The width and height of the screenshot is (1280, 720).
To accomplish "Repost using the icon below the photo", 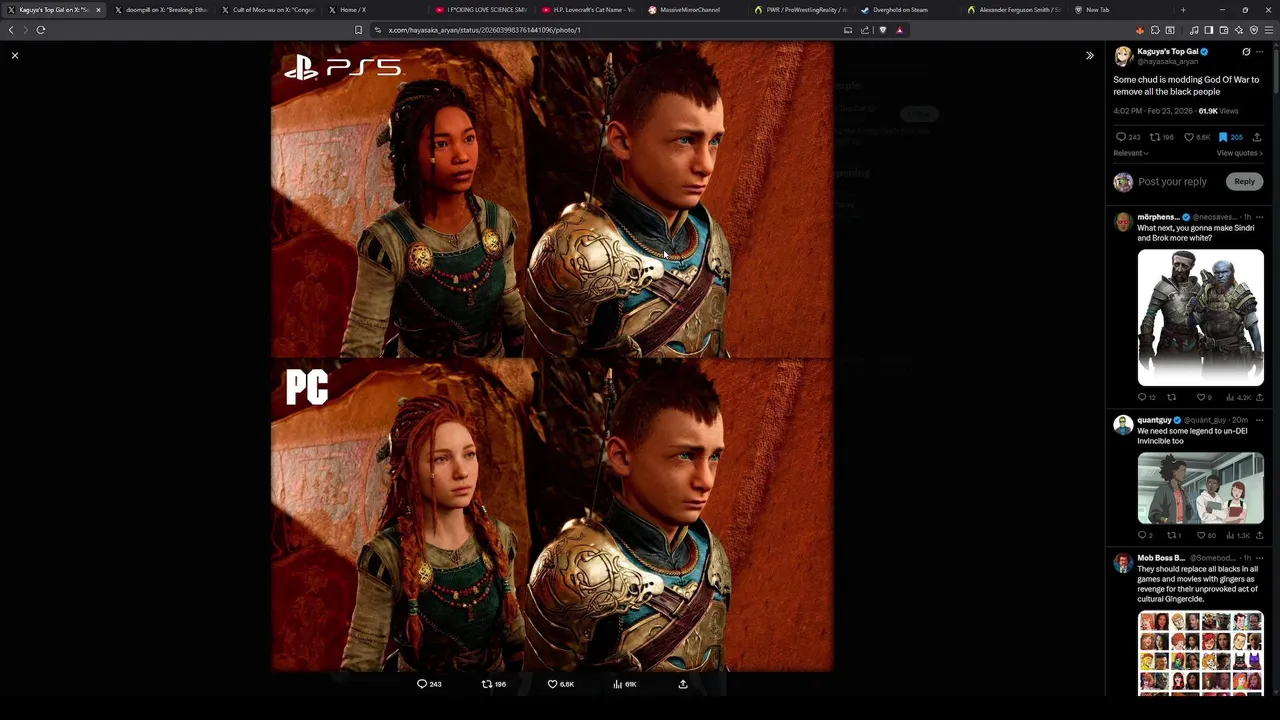I will [487, 684].
